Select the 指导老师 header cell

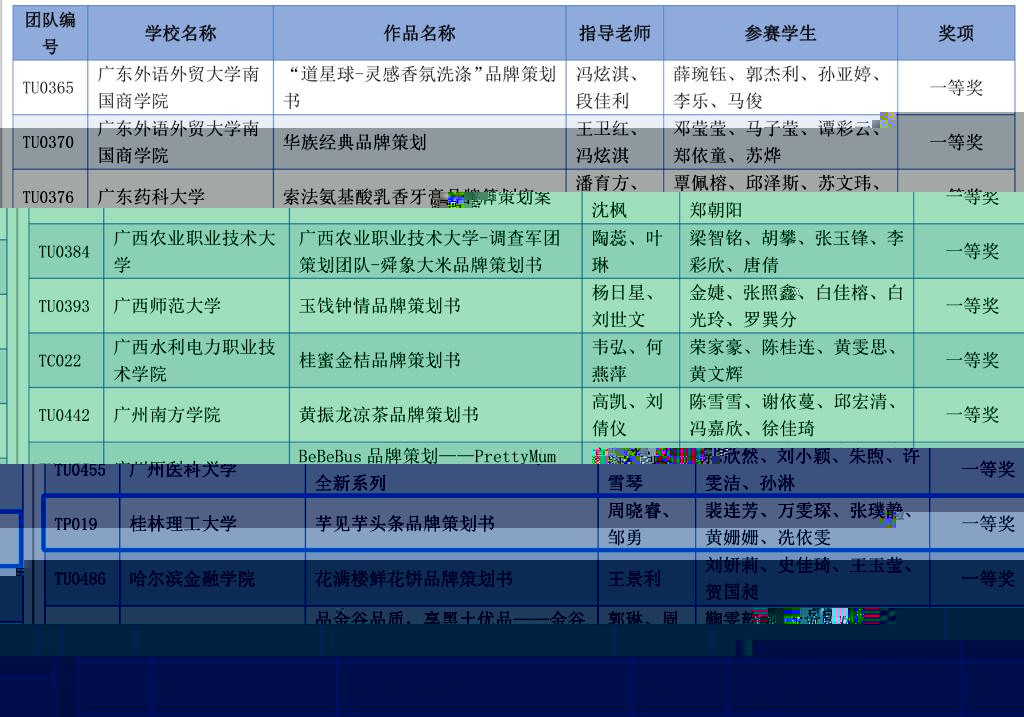coord(615,33)
